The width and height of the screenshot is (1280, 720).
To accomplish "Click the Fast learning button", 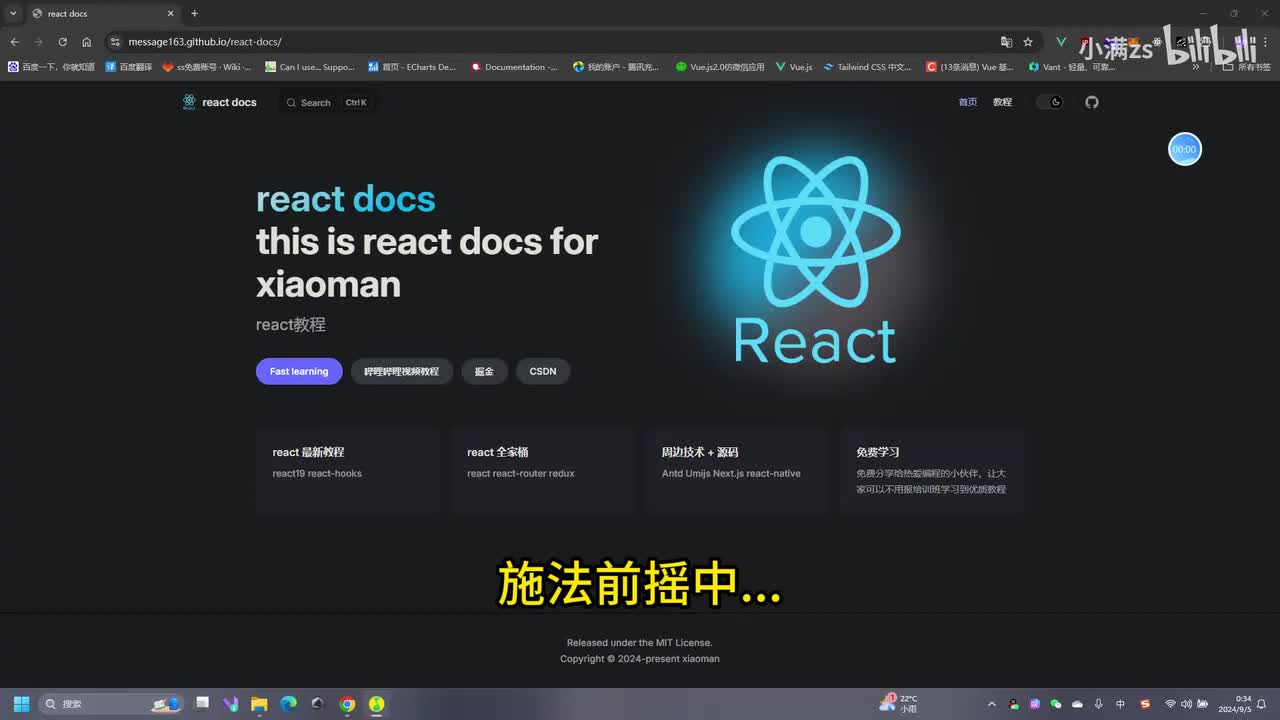I will click(299, 371).
